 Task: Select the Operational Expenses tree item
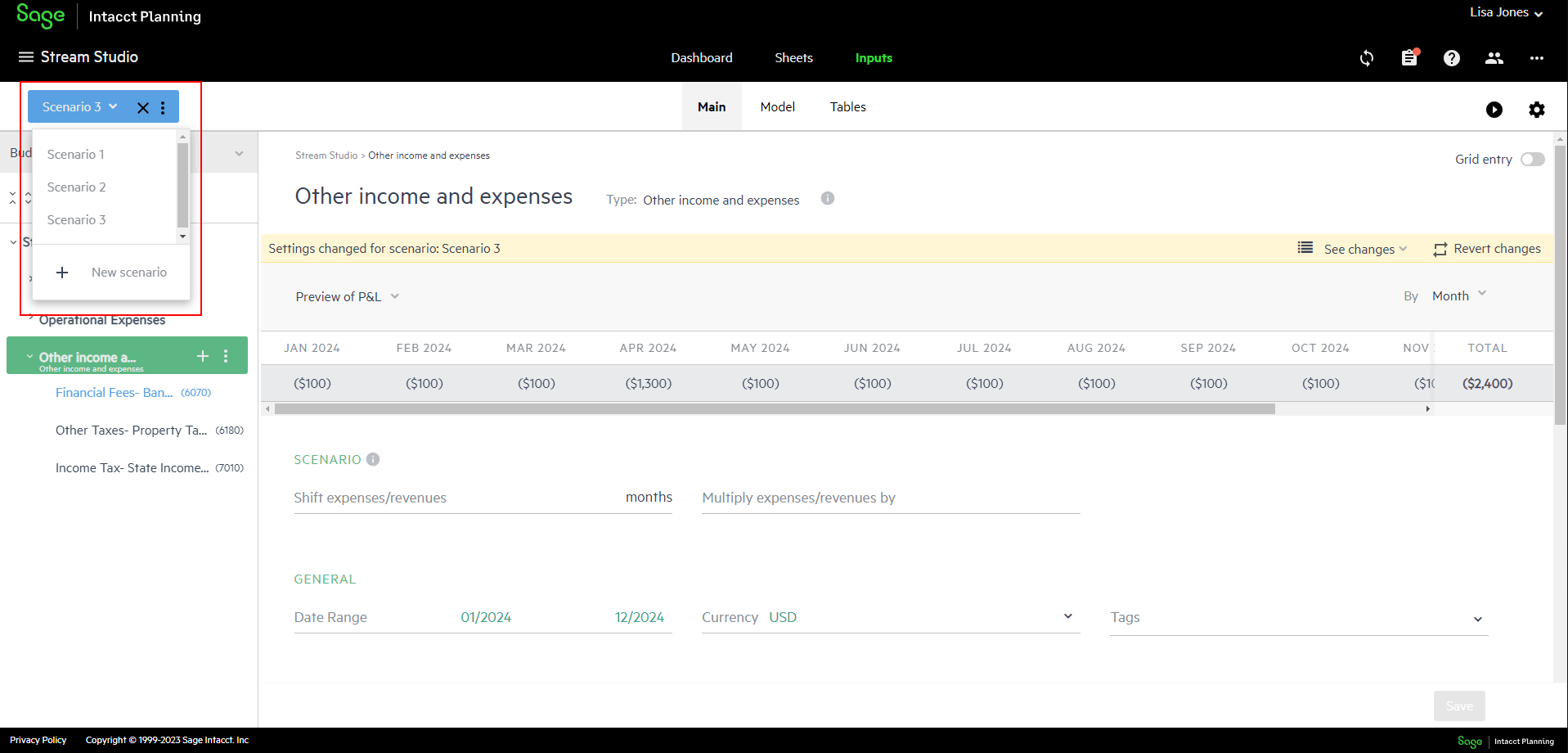point(102,320)
